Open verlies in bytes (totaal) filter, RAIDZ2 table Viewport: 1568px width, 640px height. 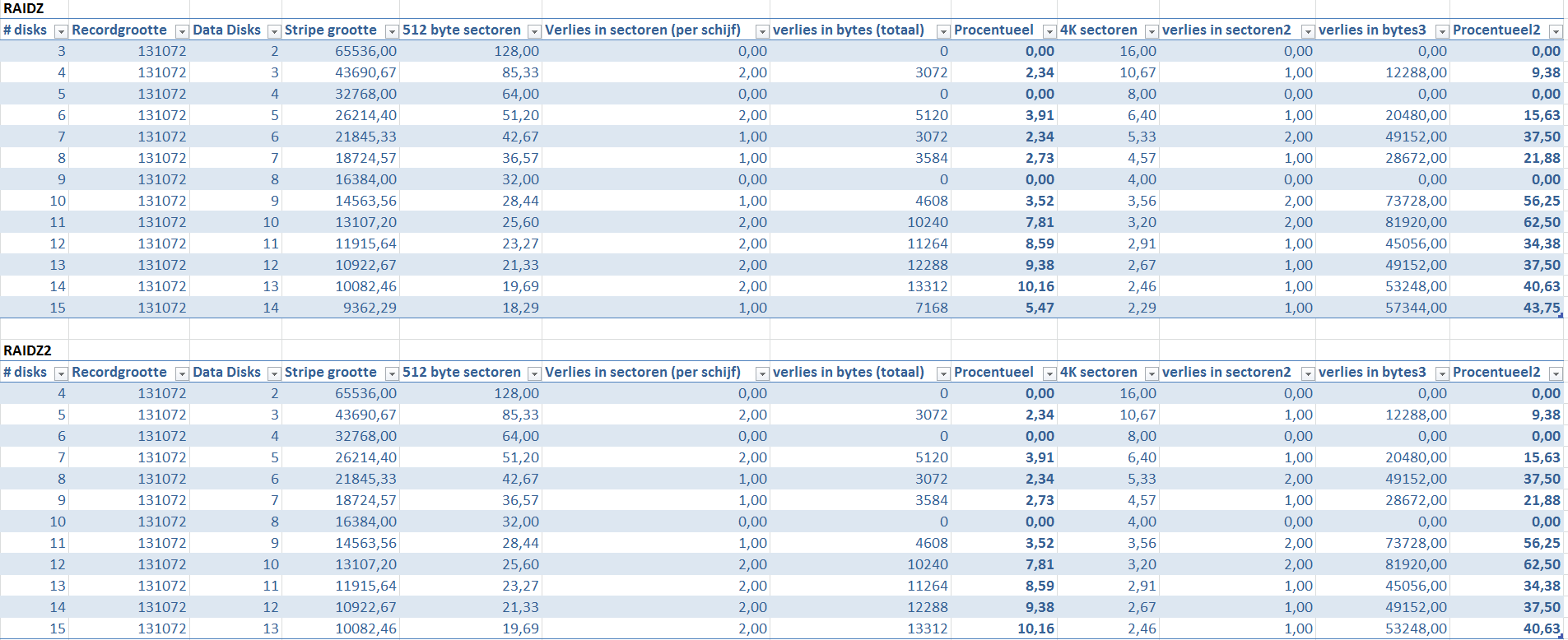[x=943, y=373]
